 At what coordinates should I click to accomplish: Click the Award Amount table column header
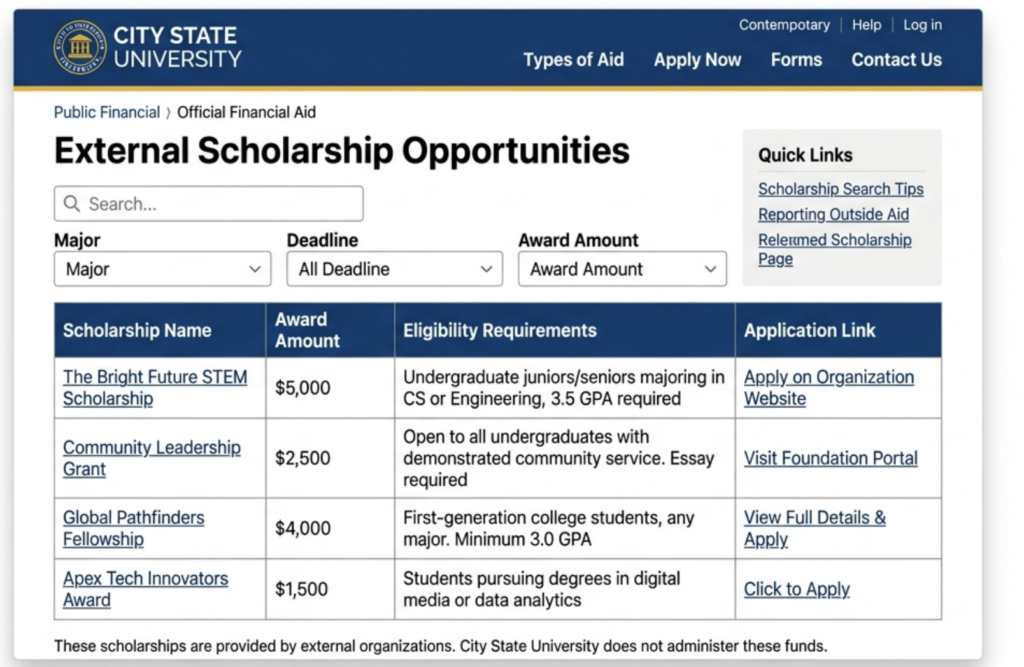tap(330, 330)
